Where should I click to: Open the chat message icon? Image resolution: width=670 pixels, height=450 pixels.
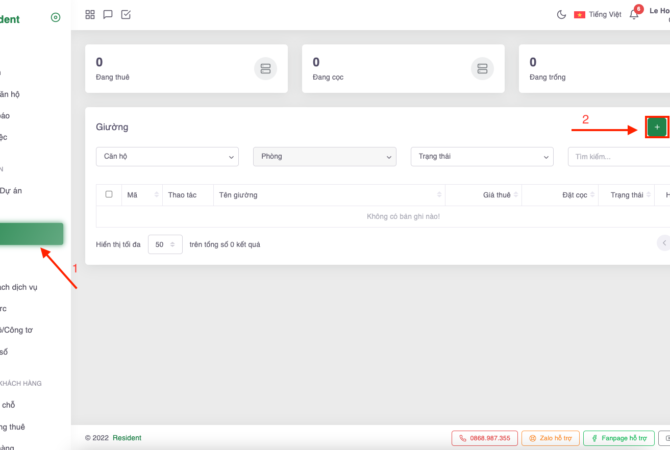[x=108, y=15]
